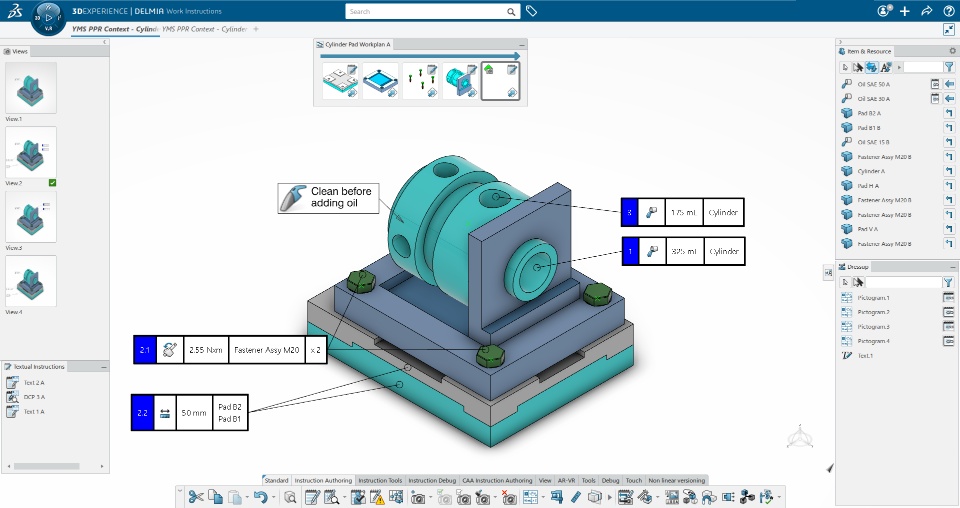
Task: Collapse the Textual Instructions panel
Action: [x=103, y=367]
